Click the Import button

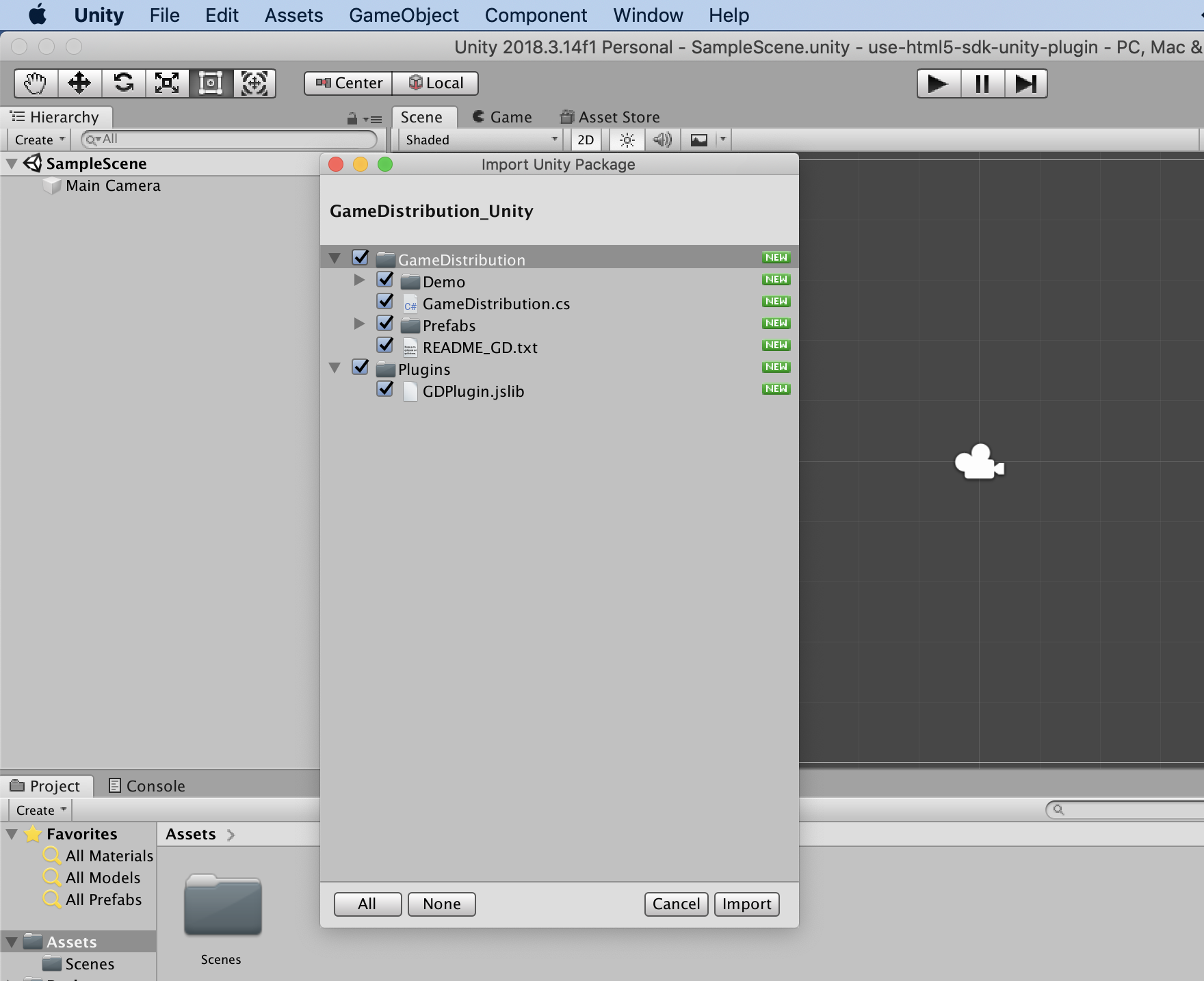coord(746,904)
